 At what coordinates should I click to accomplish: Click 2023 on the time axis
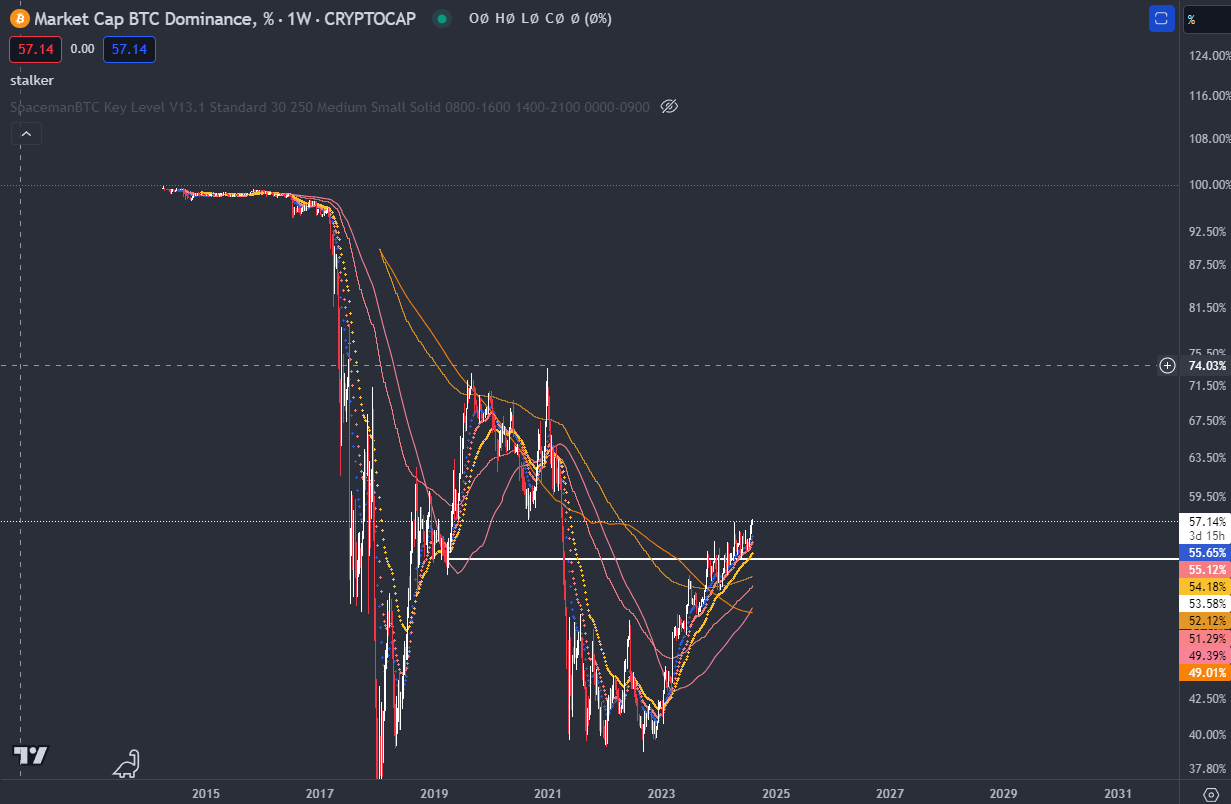[661, 793]
